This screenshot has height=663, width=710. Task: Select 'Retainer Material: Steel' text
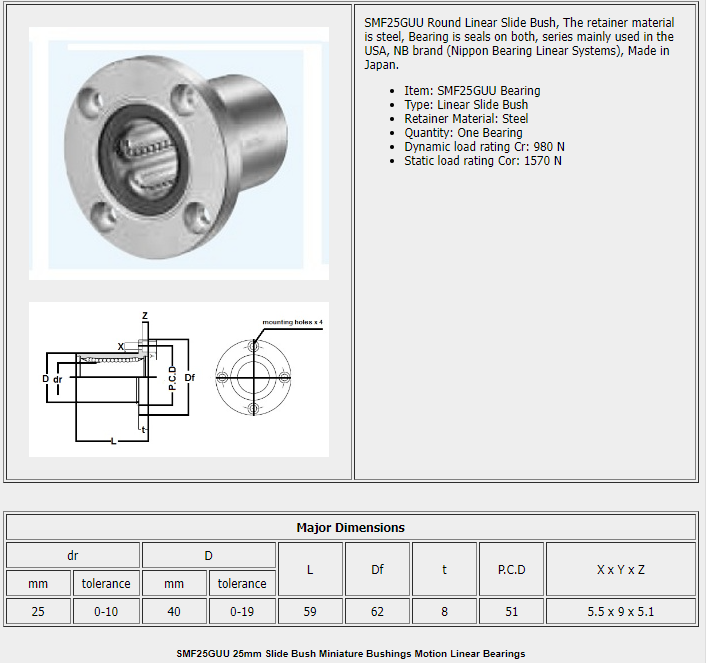466,119
